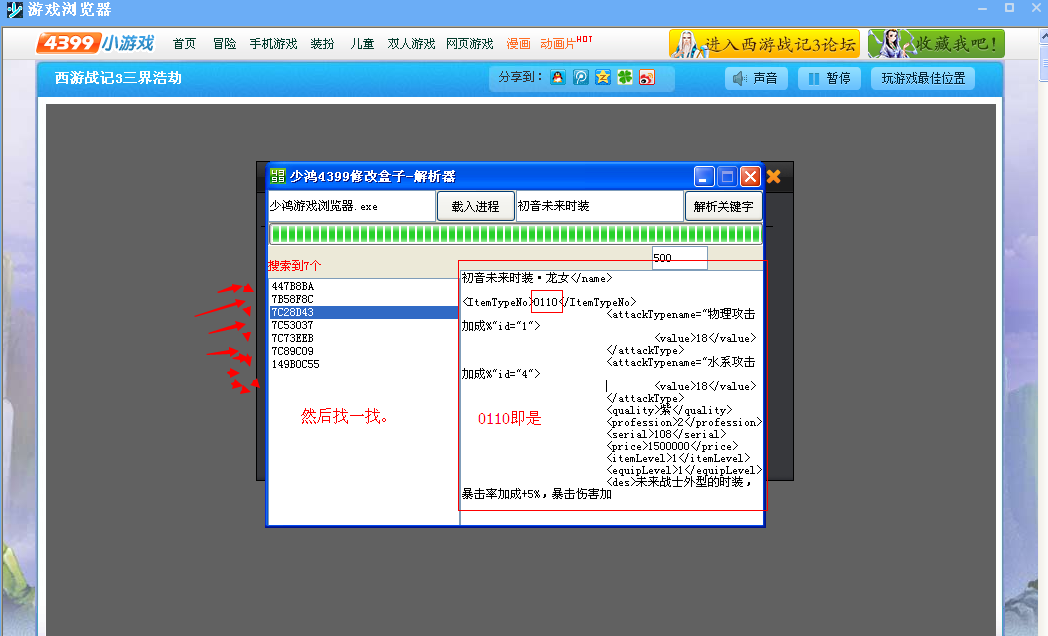The height and width of the screenshot is (636, 1048).
Task: Click the 西游战记3三界浩劫 game title
Action: pos(118,78)
